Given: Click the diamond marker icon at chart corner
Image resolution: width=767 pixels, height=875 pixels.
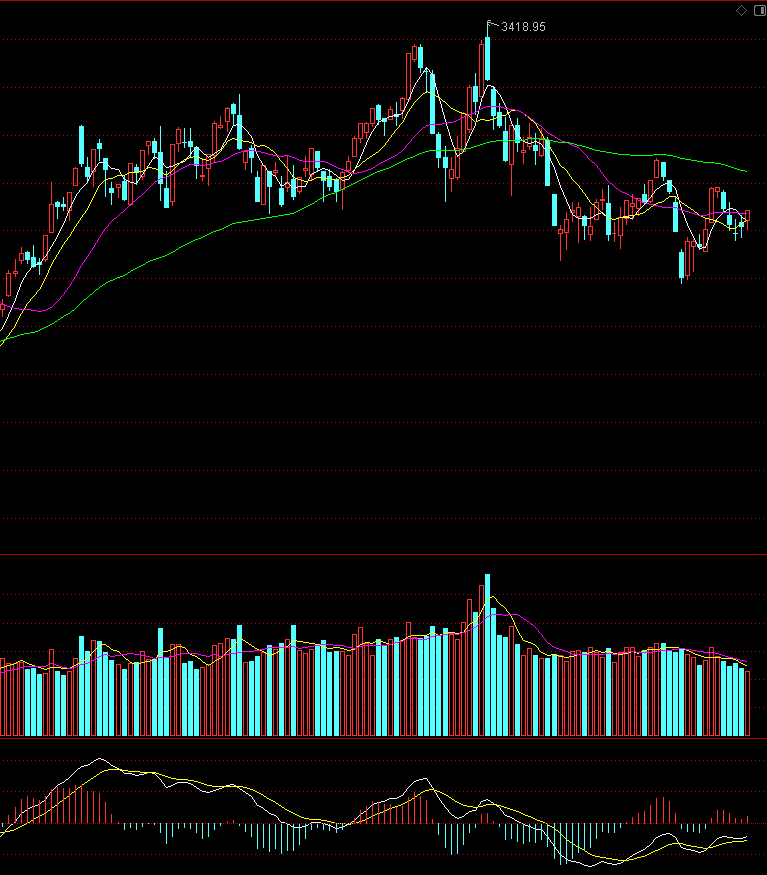Looking at the screenshot, I should coord(741,11).
